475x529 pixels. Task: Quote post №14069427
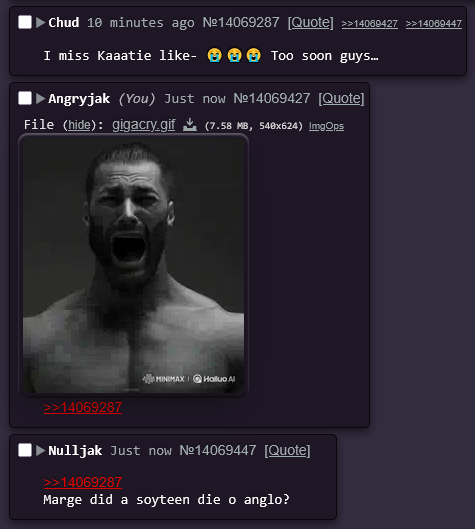(x=341, y=99)
